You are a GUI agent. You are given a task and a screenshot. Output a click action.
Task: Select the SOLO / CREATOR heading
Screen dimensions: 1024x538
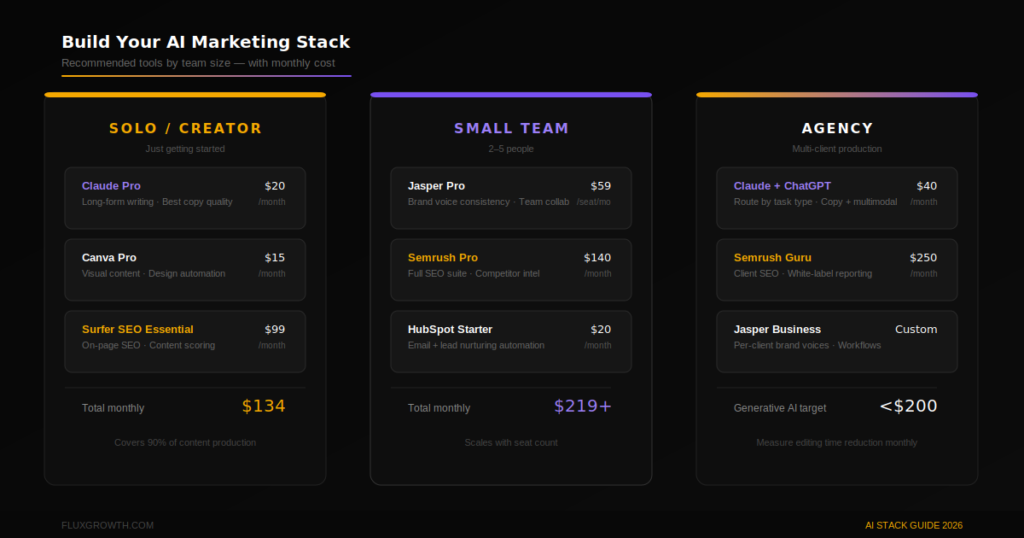point(185,129)
